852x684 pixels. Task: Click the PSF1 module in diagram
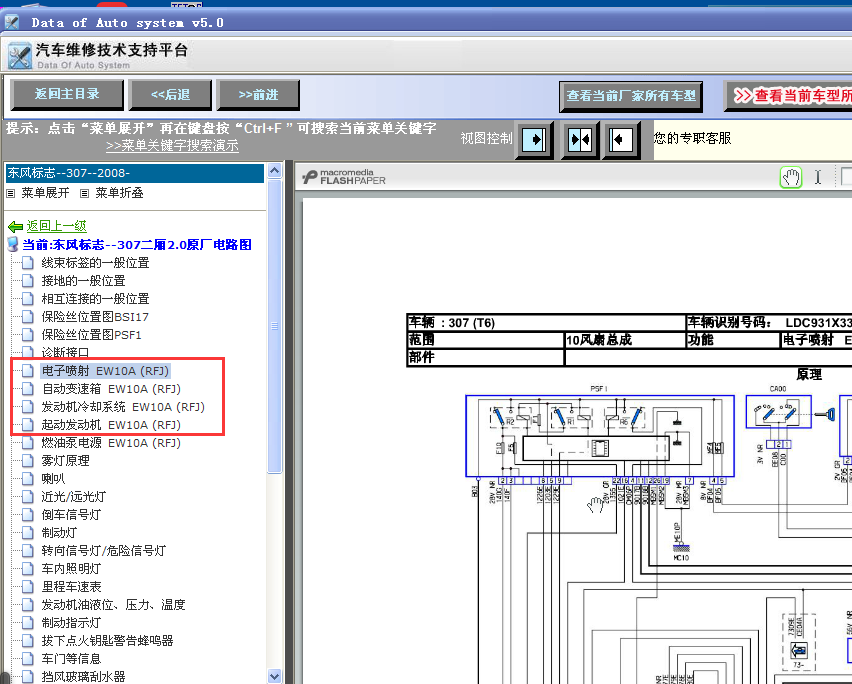coord(600,436)
